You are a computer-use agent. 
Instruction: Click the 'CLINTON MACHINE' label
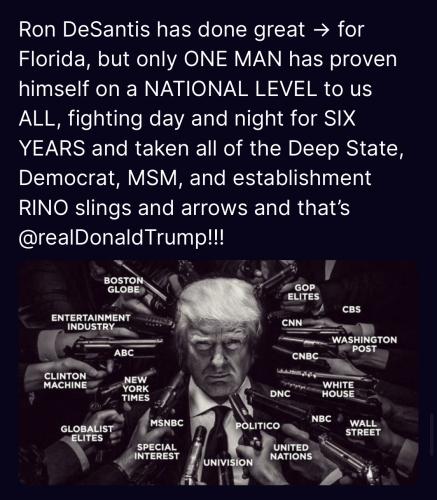pyautogui.click(x=65, y=381)
